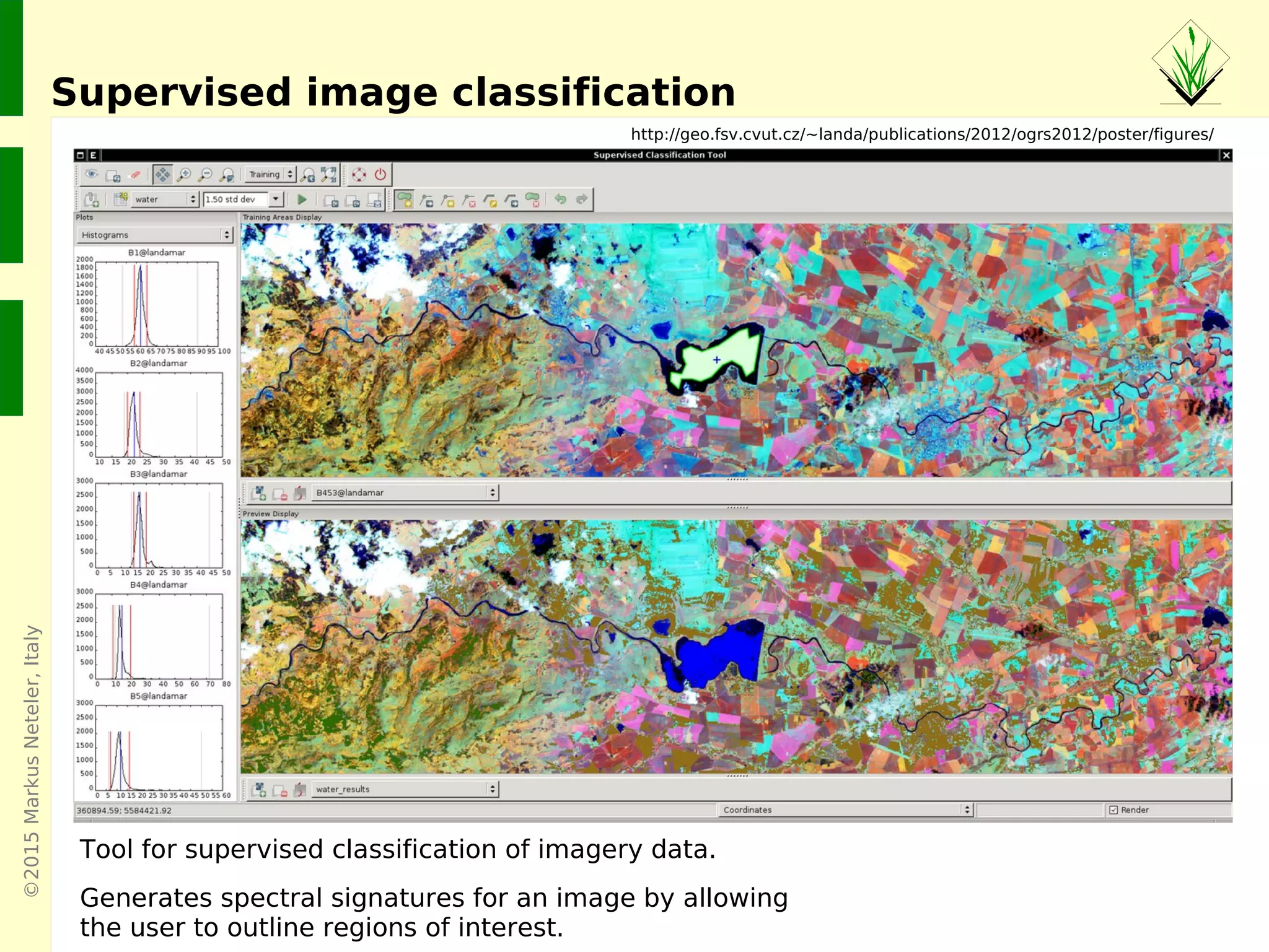Viewport: 1269px width, 952px height.
Task: Activate the Pan tool
Action: tap(162, 175)
